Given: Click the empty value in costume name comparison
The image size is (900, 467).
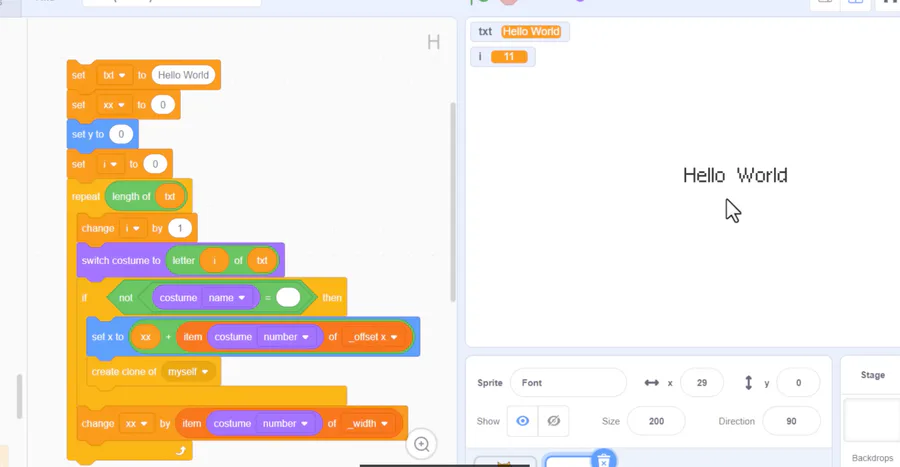Looking at the screenshot, I should coord(288,298).
